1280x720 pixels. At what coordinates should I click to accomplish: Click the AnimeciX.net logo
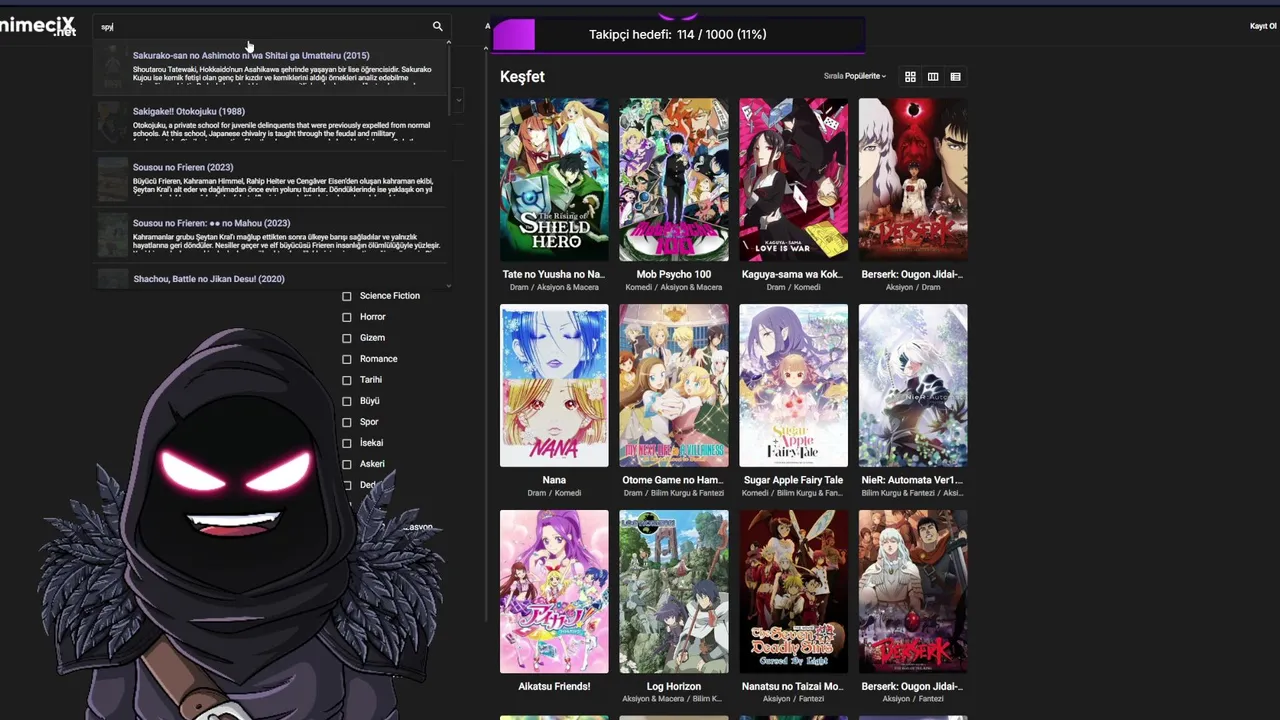pos(38,26)
